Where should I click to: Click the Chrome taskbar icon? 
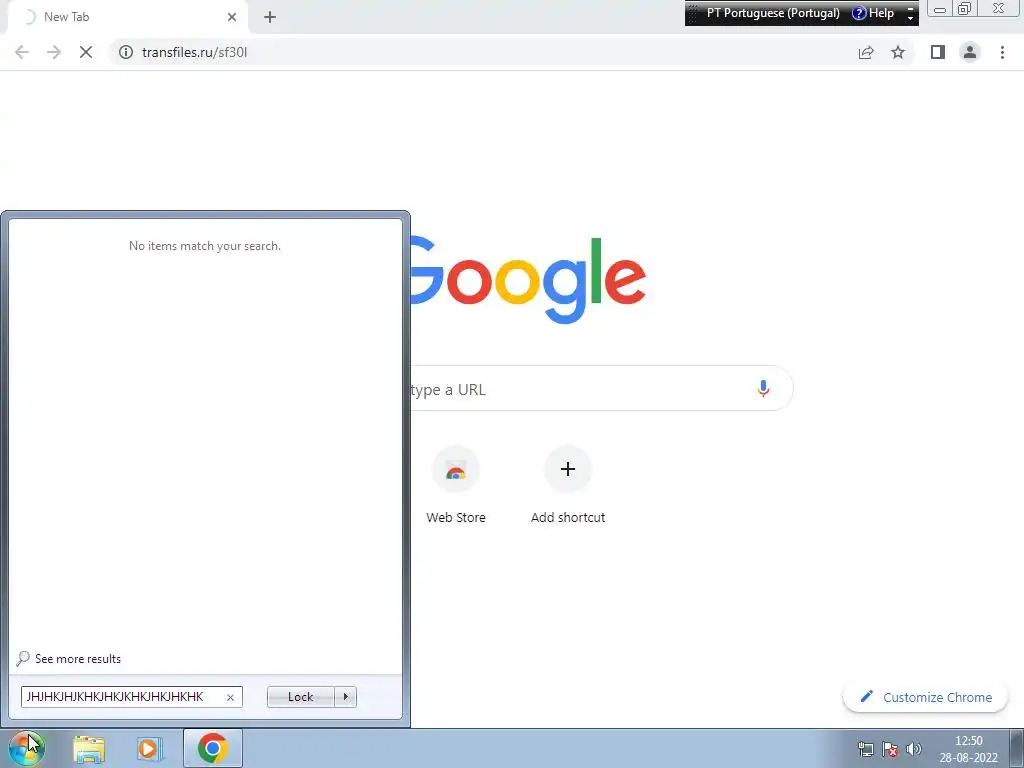[x=212, y=748]
